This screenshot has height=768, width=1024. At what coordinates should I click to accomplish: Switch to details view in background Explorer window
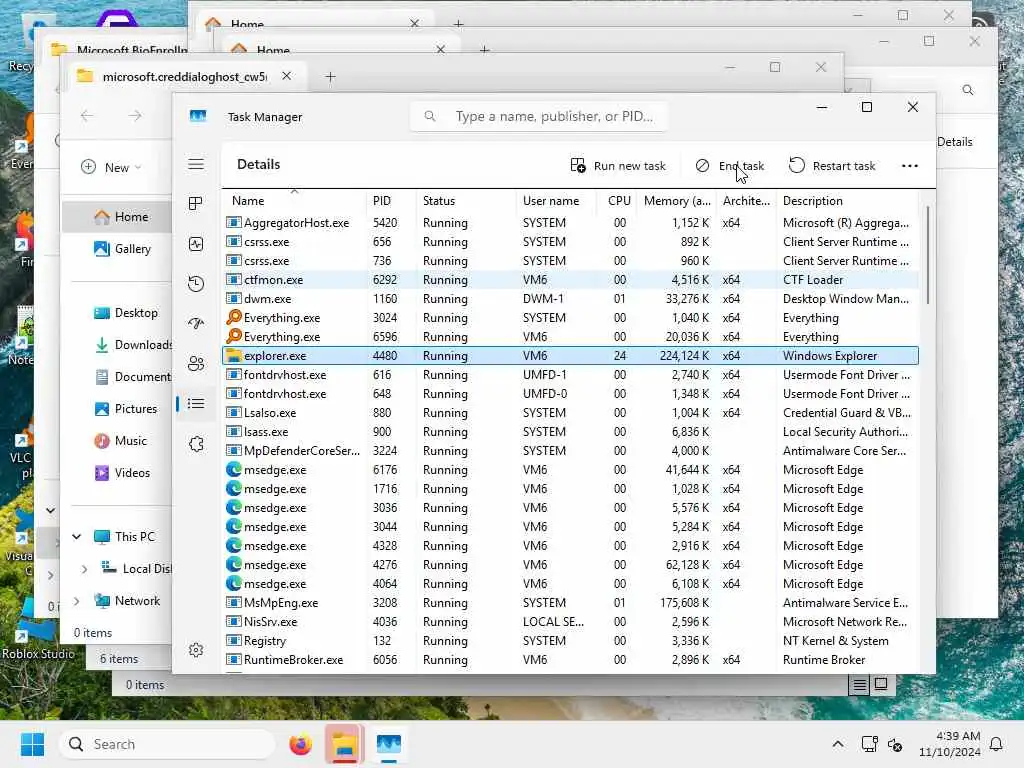859,684
